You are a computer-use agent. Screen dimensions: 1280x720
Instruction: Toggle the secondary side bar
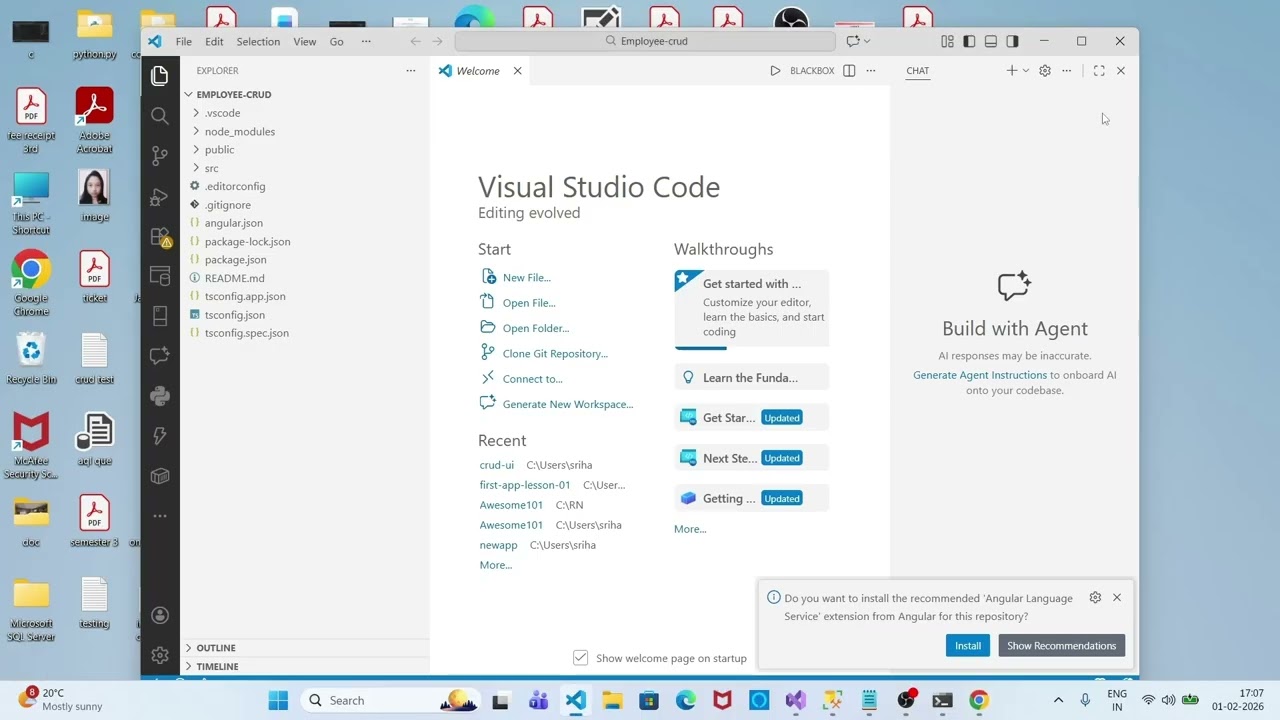1013,41
